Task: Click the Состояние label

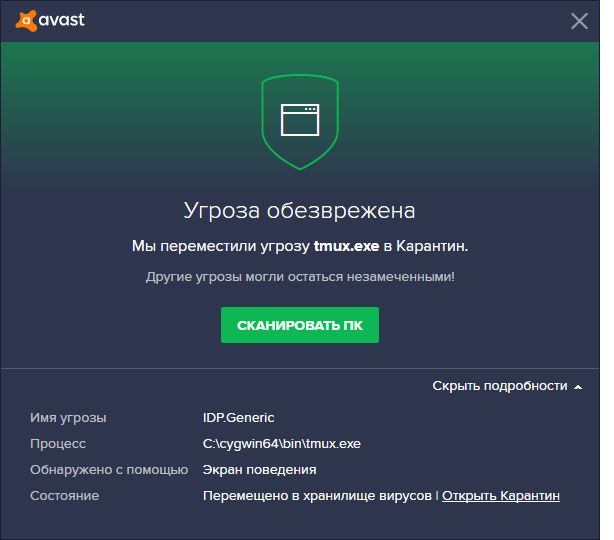Action: 65,496
